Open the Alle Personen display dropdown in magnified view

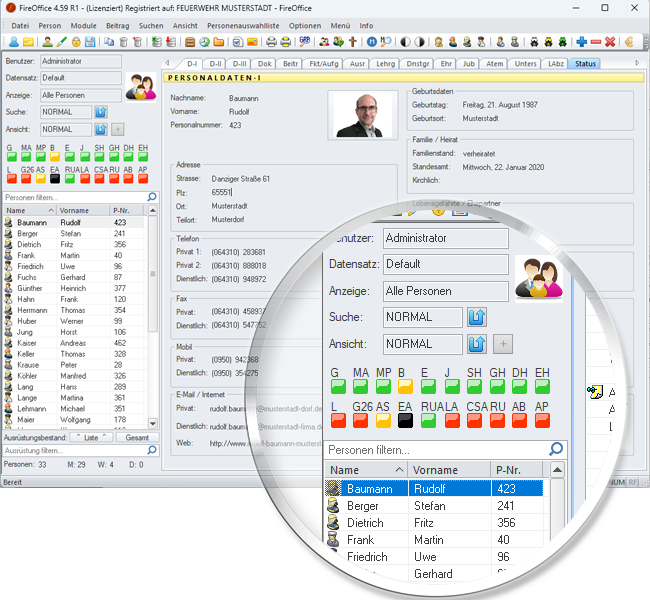point(445,291)
